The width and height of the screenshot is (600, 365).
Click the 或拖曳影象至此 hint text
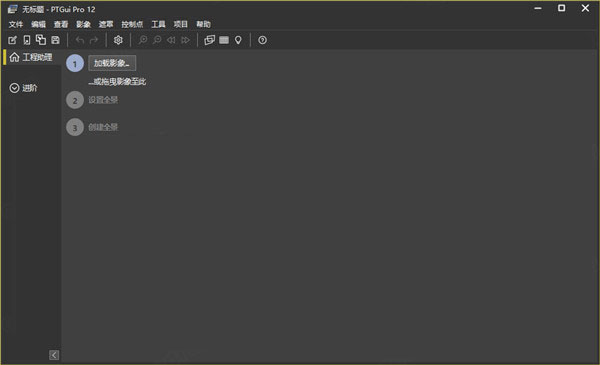117,81
